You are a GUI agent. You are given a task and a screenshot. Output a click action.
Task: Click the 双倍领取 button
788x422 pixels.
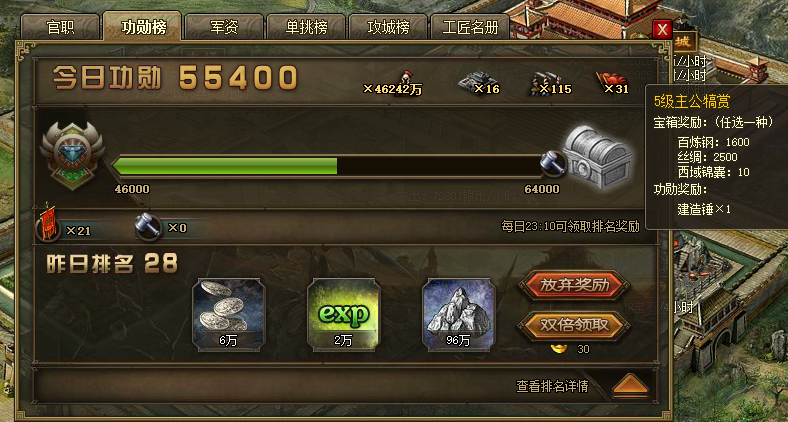coord(574,326)
